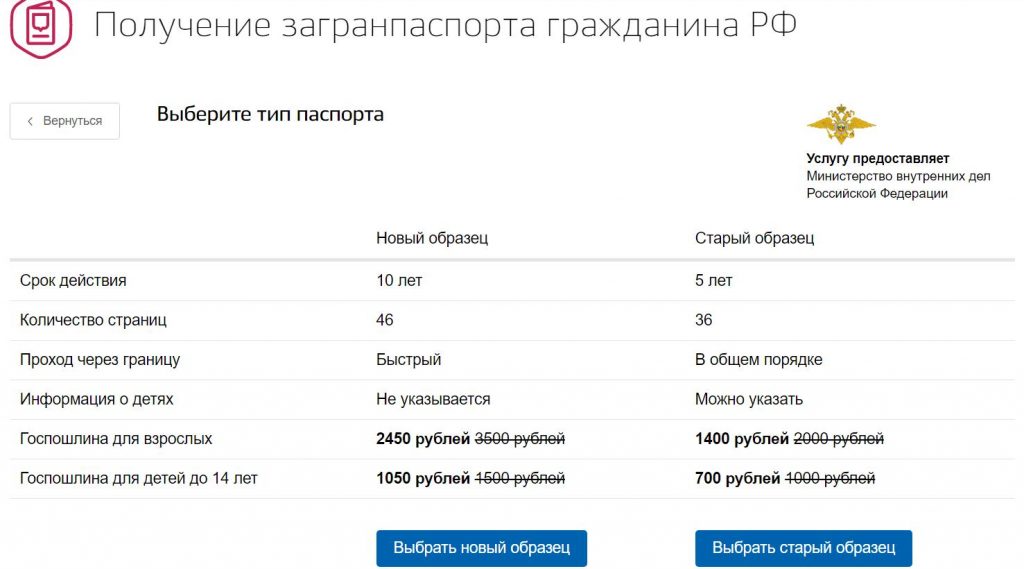
Task: Click the 10 лет validity value
Action: (399, 280)
